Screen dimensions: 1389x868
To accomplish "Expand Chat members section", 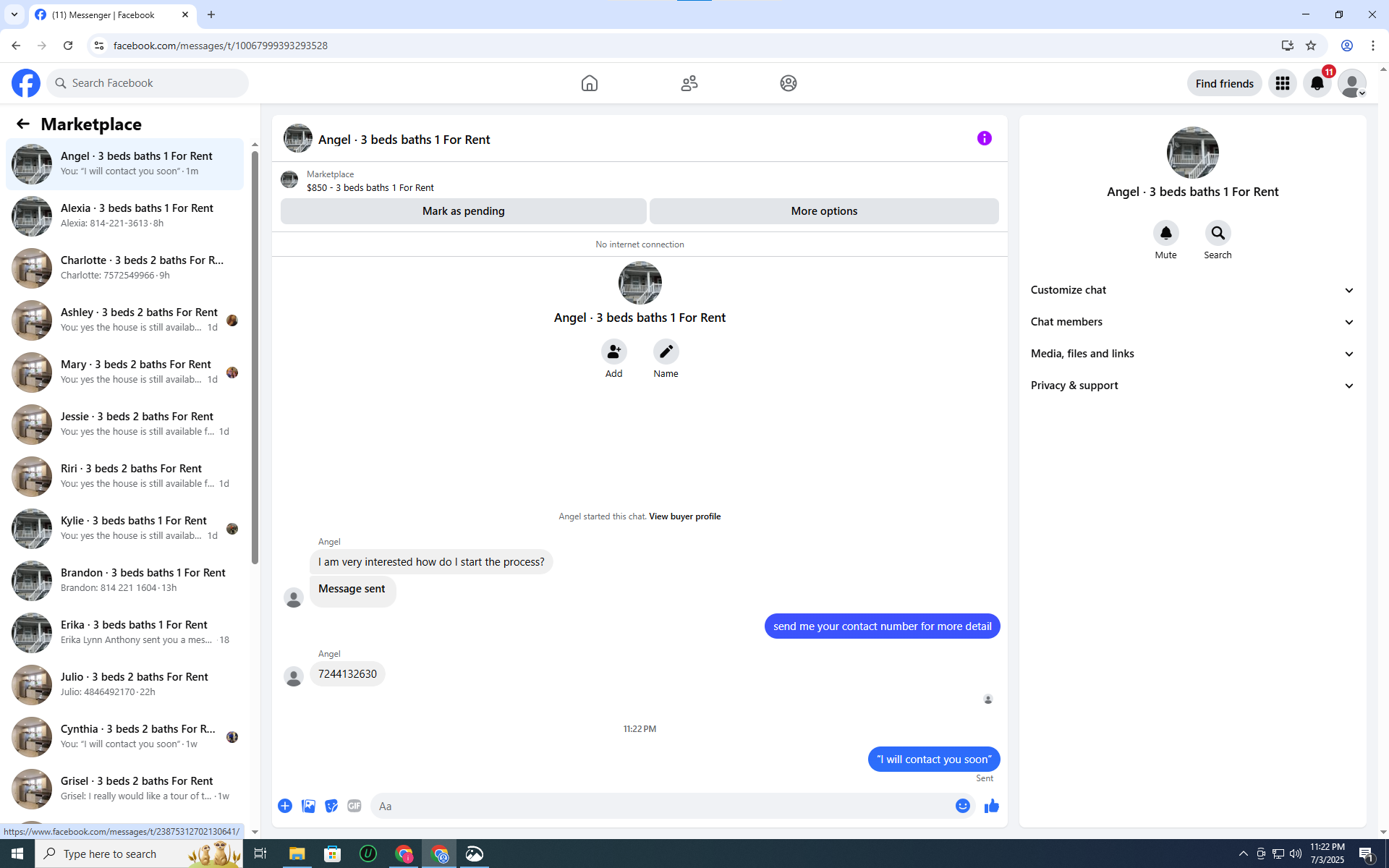I will point(1192,322).
